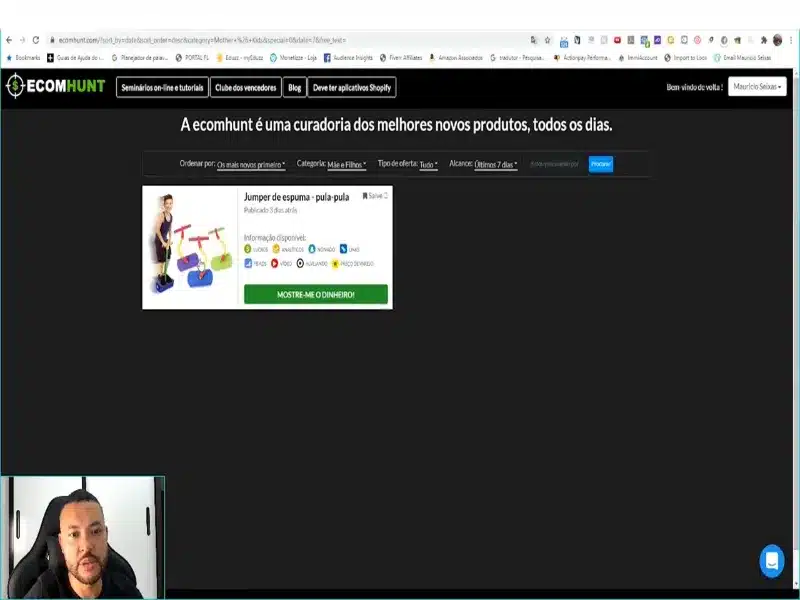This screenshot has width=800, height=600.
Task: Open Seminários on-line e tutoriais menu
Action: 162,87
